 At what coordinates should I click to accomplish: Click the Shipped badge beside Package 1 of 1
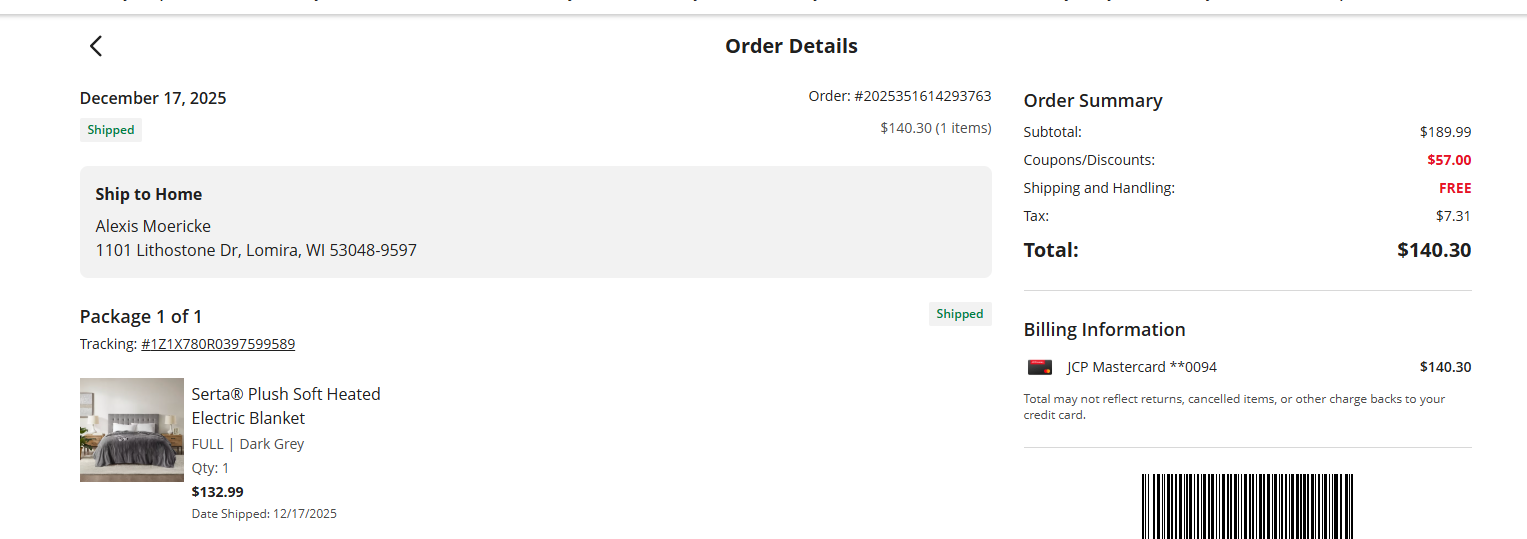[x=960, y=314]
